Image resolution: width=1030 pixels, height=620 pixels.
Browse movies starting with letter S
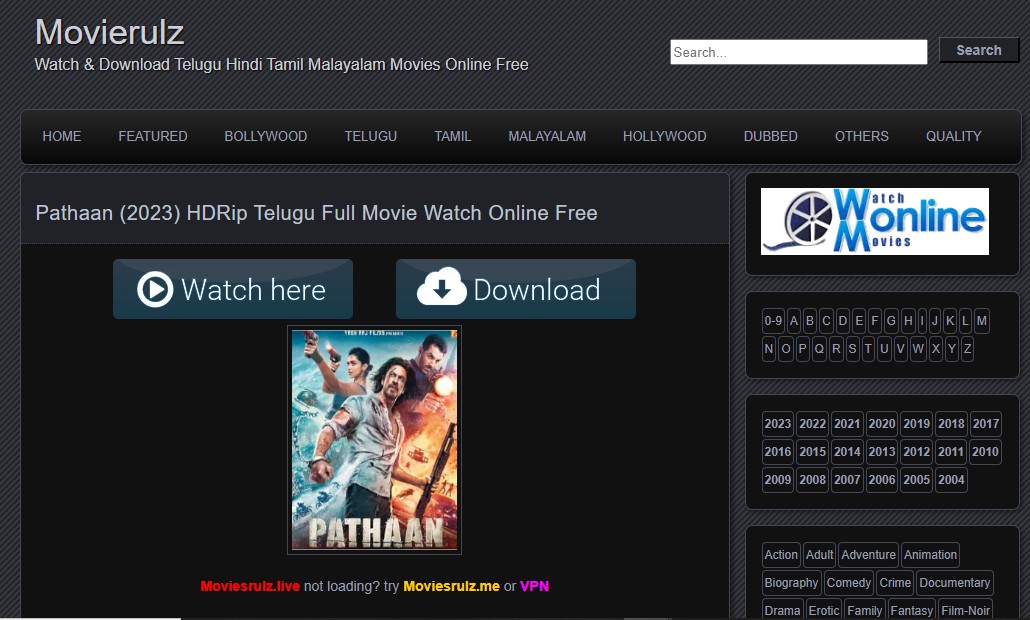852,349
